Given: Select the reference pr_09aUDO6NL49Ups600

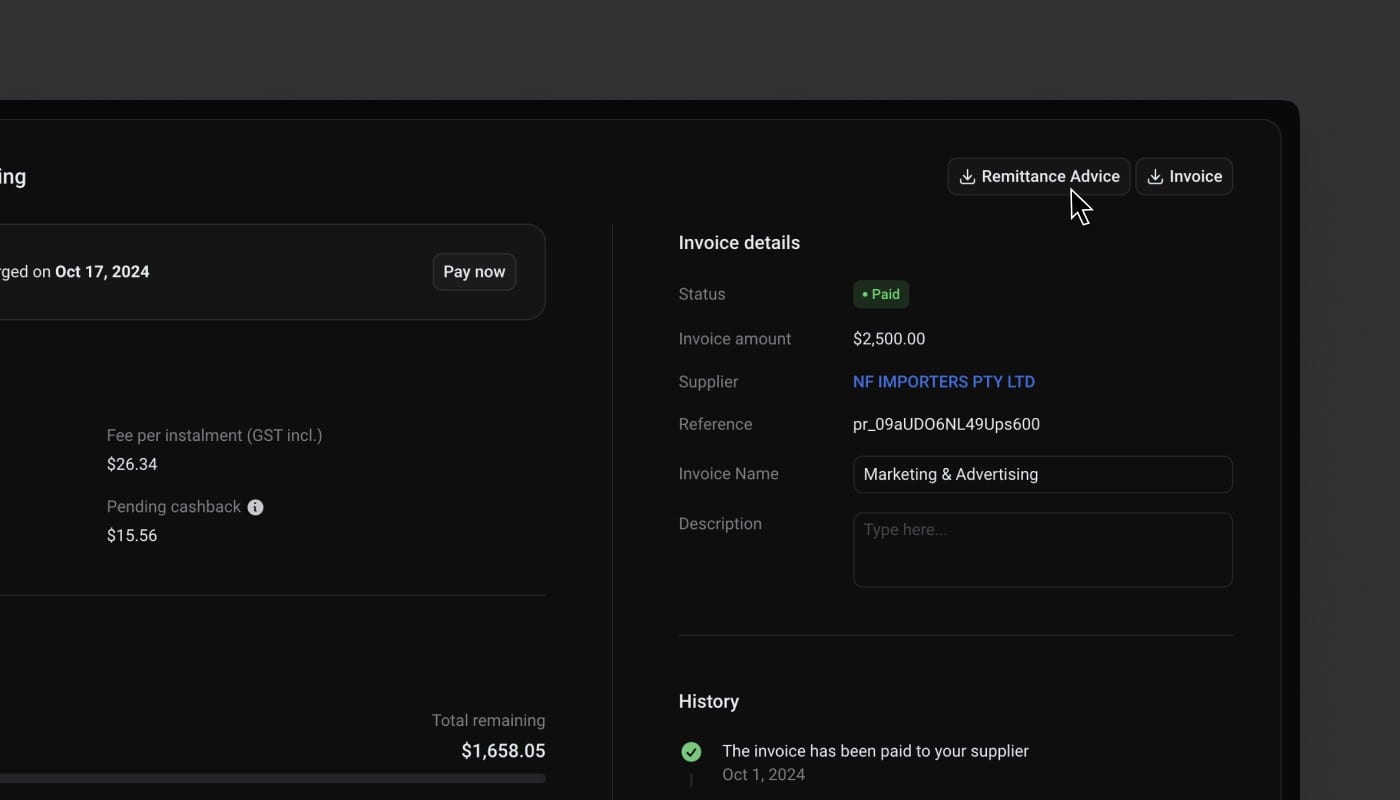Looking at the screenshot, I should [946, 424].
